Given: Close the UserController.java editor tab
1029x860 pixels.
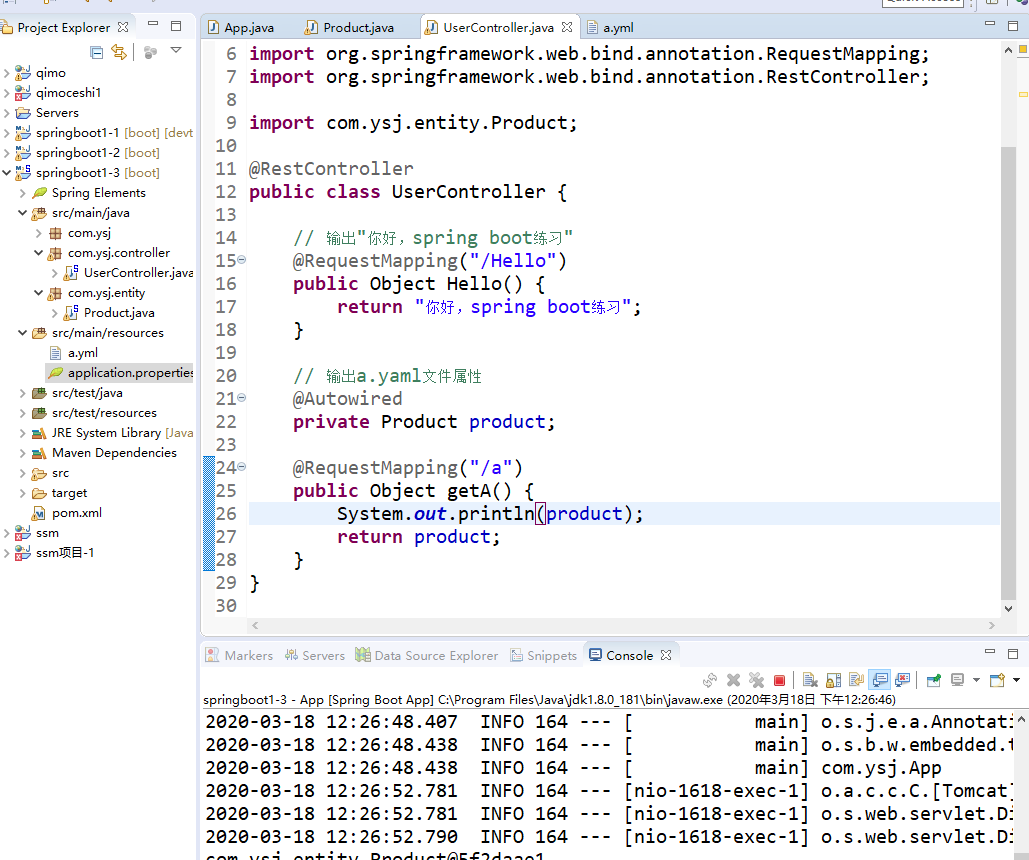Looking at the screenshot, I should pos(567,27).
